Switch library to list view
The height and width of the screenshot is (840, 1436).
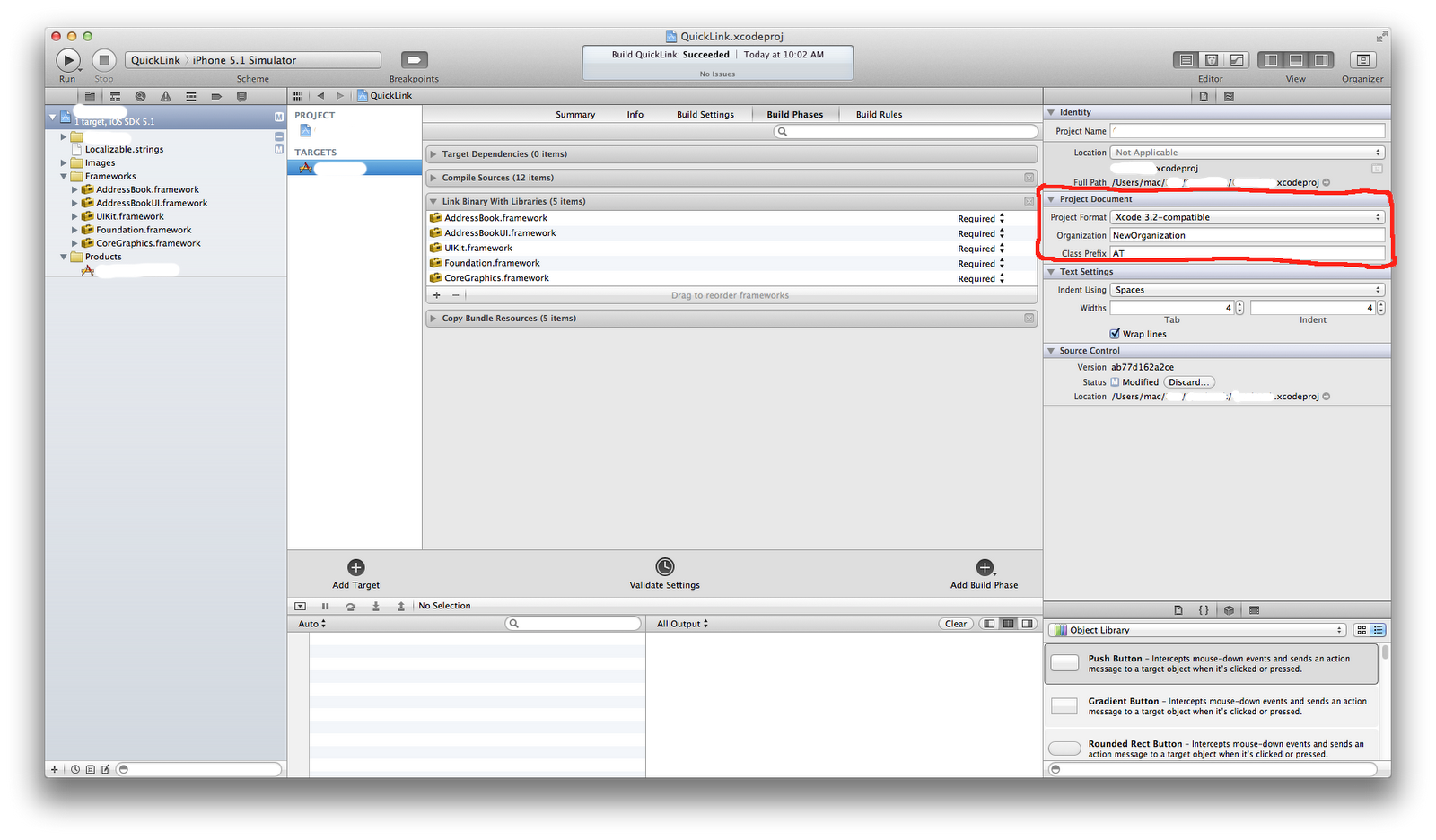pyautogui.click(x=1379, y=630)
